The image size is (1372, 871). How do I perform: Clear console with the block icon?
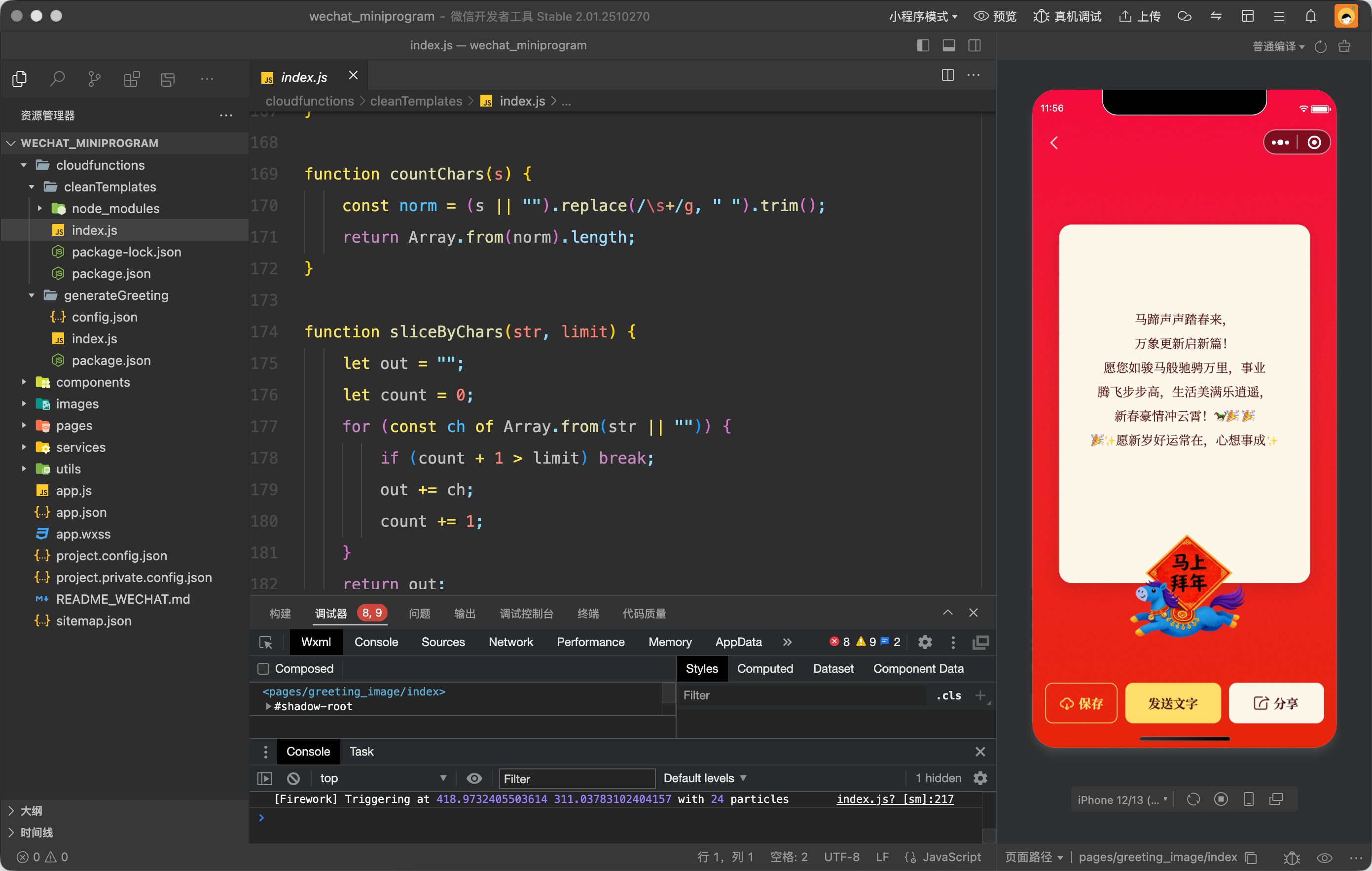coord(293,778)
